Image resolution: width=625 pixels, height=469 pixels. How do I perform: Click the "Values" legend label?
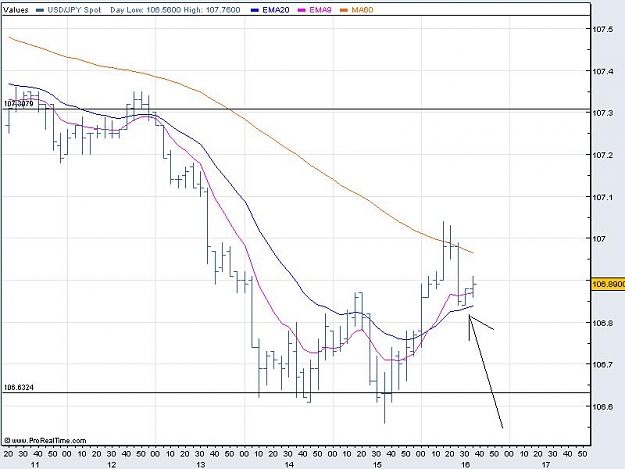[x=16, y=10]
